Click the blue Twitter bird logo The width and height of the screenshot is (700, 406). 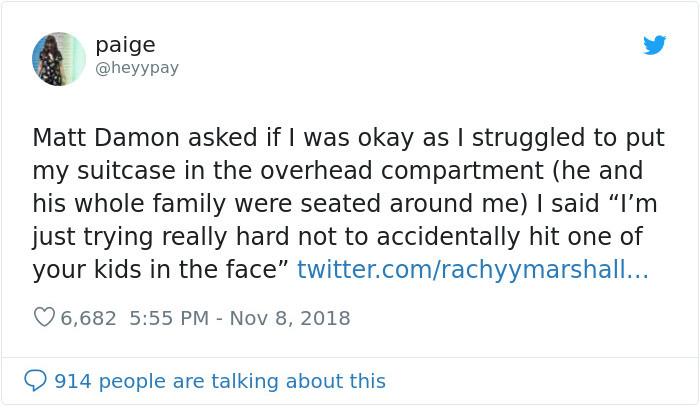654,45
